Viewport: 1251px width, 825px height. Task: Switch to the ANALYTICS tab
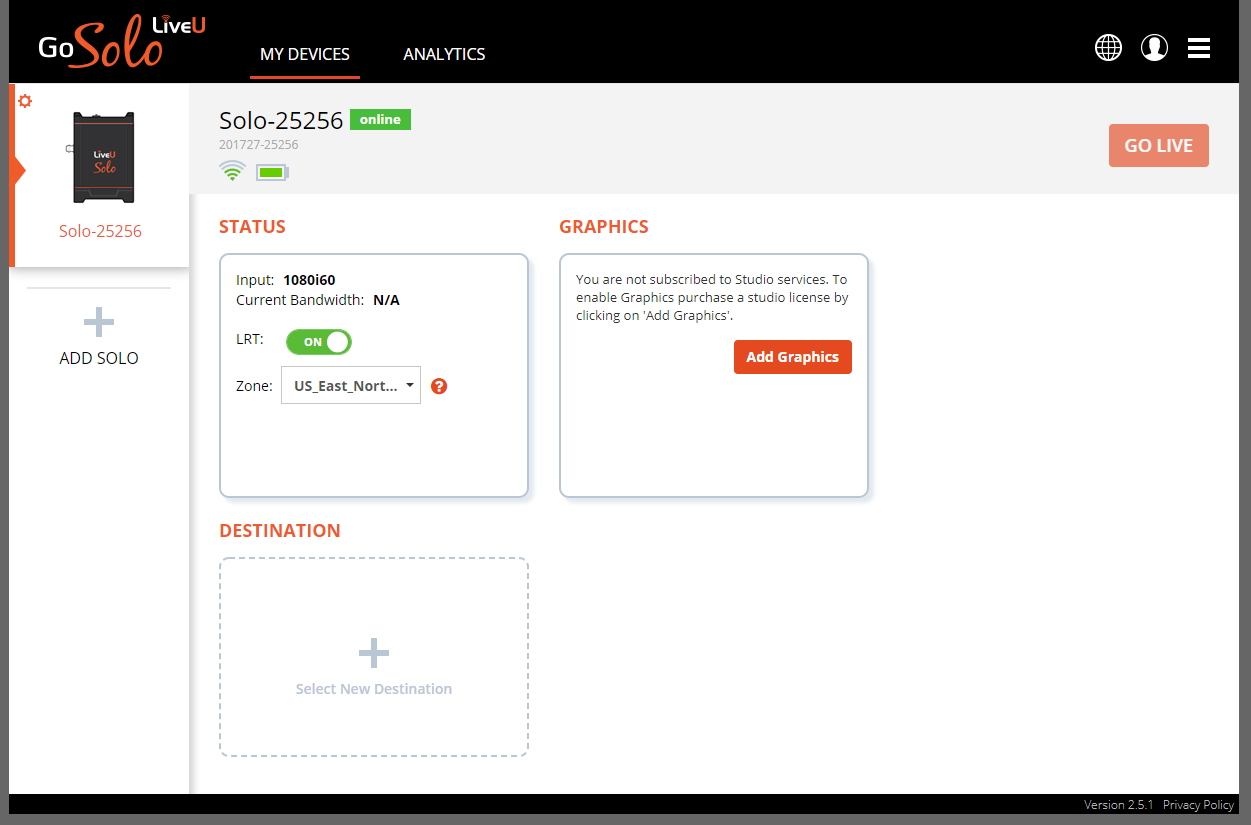coord(444,54)
